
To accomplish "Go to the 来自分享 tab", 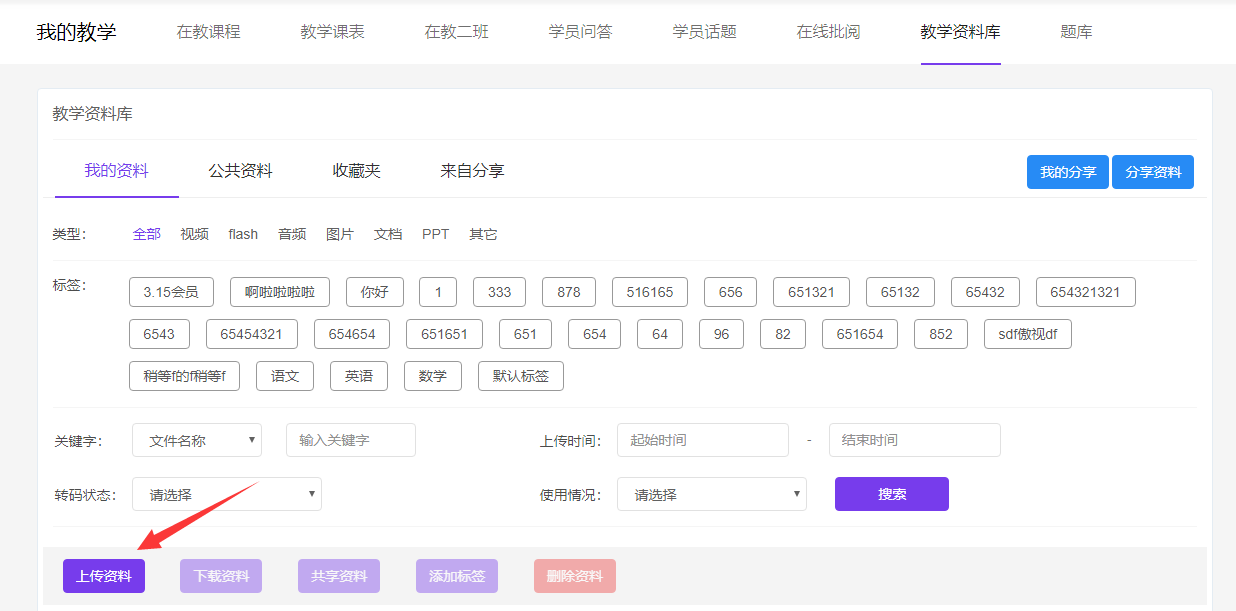I will 472,171.
